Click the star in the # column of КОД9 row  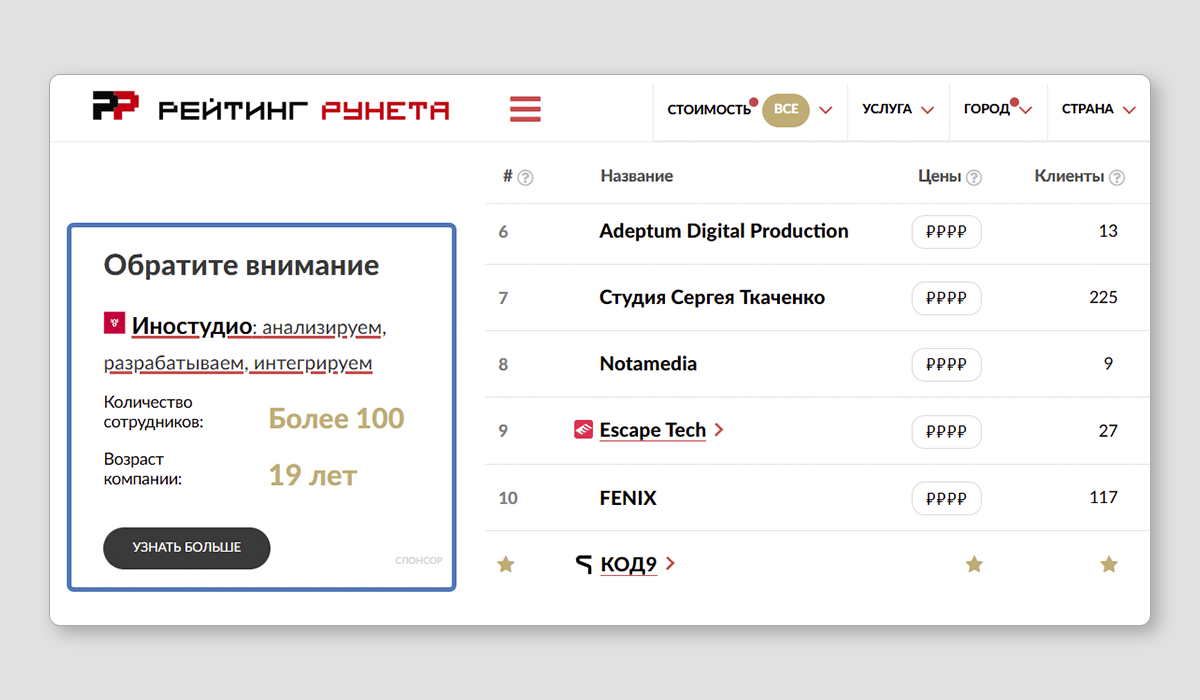(x=506, y=565)
